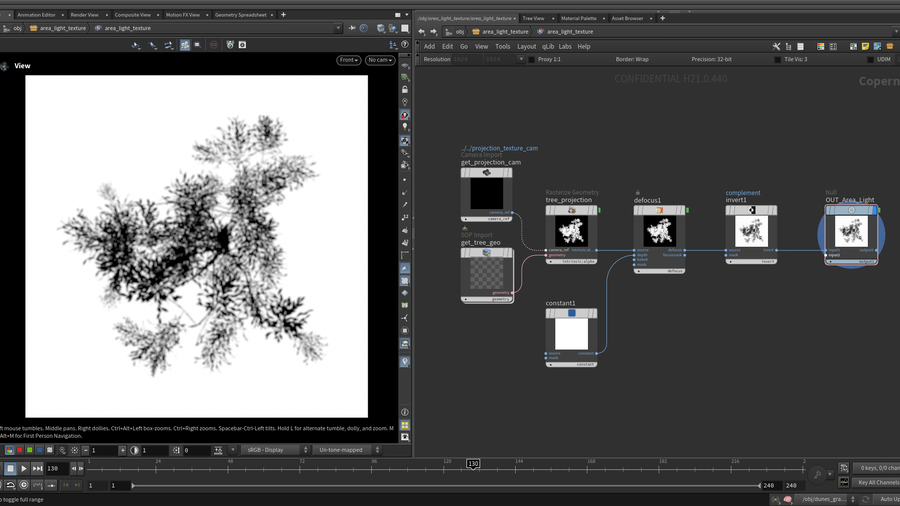Toggle the Tile Vis checkbox
900x506 pixels.
(x=777, y=59)
